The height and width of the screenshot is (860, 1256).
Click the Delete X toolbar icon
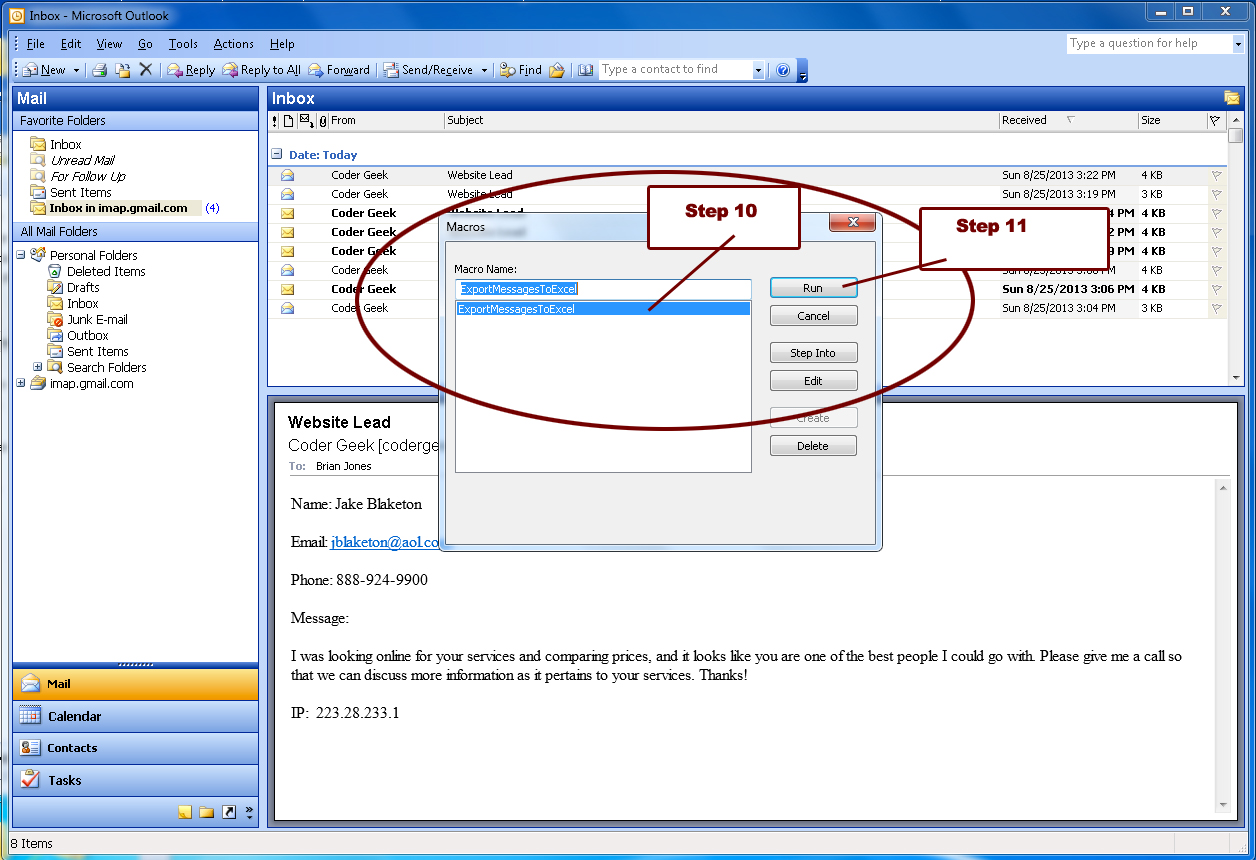[x=146, y=70]
